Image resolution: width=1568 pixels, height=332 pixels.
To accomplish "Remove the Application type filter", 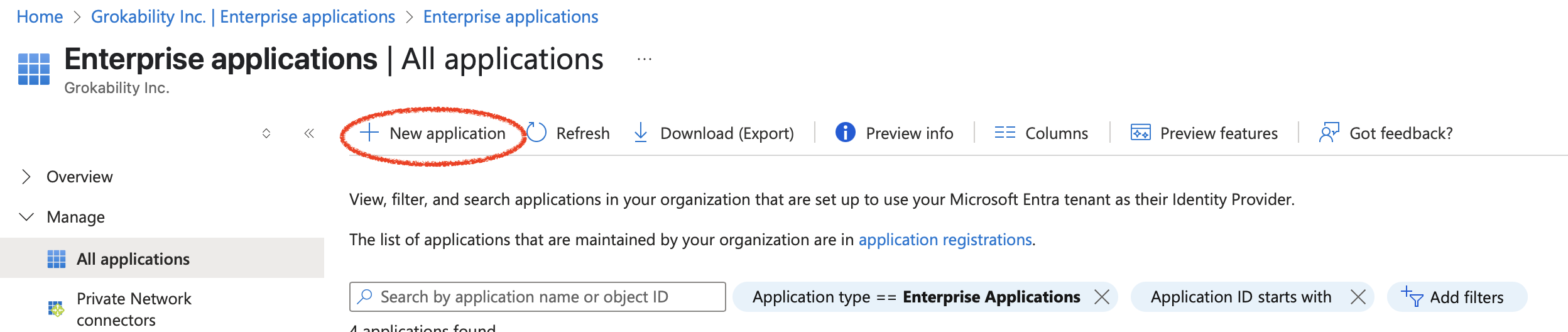I will point(1101,297).
